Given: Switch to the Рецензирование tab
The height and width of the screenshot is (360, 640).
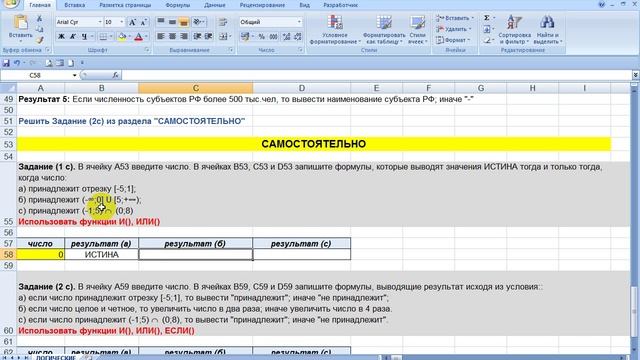Looking at the screenshot, I should [x=262, y=5].
